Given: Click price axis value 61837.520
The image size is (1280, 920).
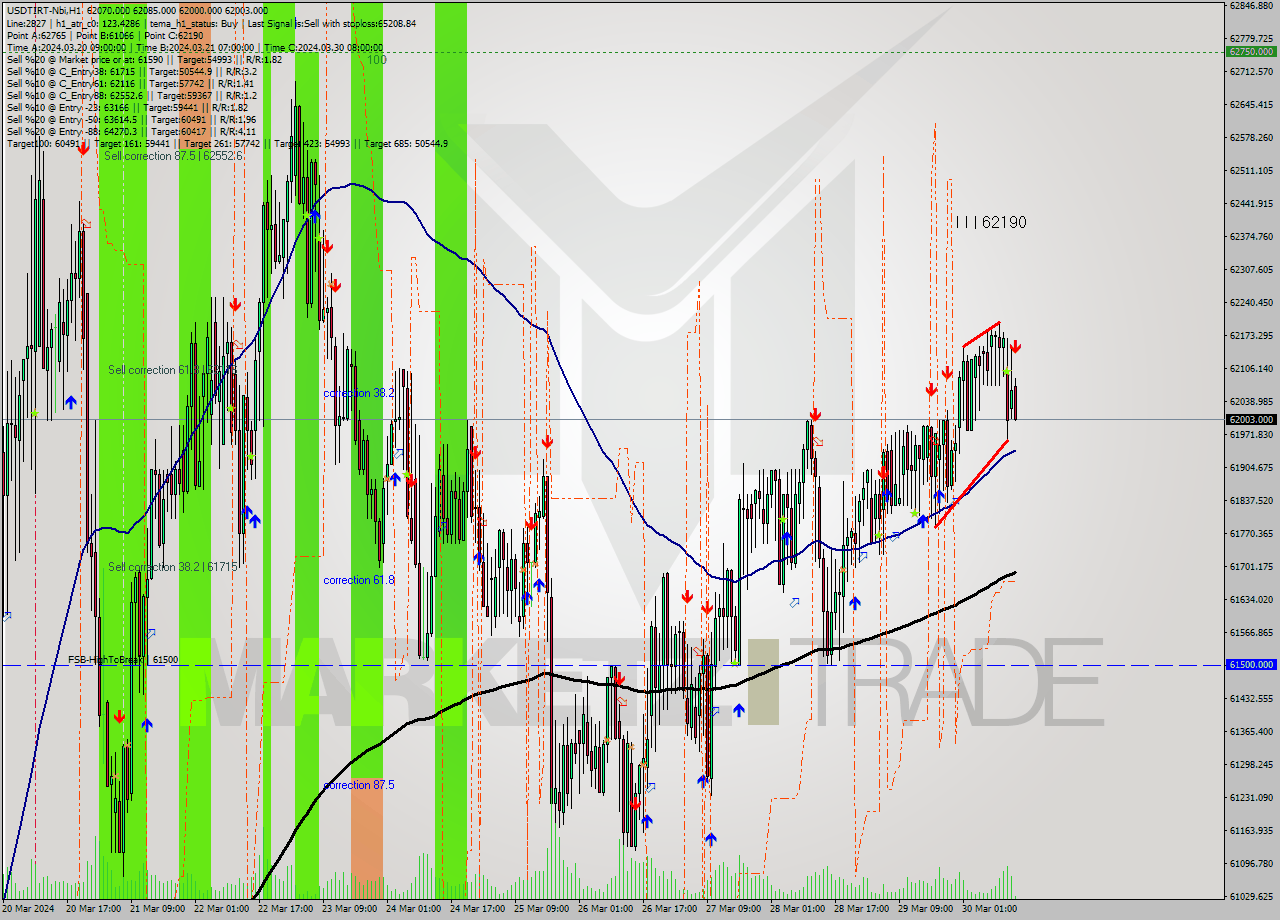Looking at the screenshot, I should pyautogui.click(x=1251, y=500).
